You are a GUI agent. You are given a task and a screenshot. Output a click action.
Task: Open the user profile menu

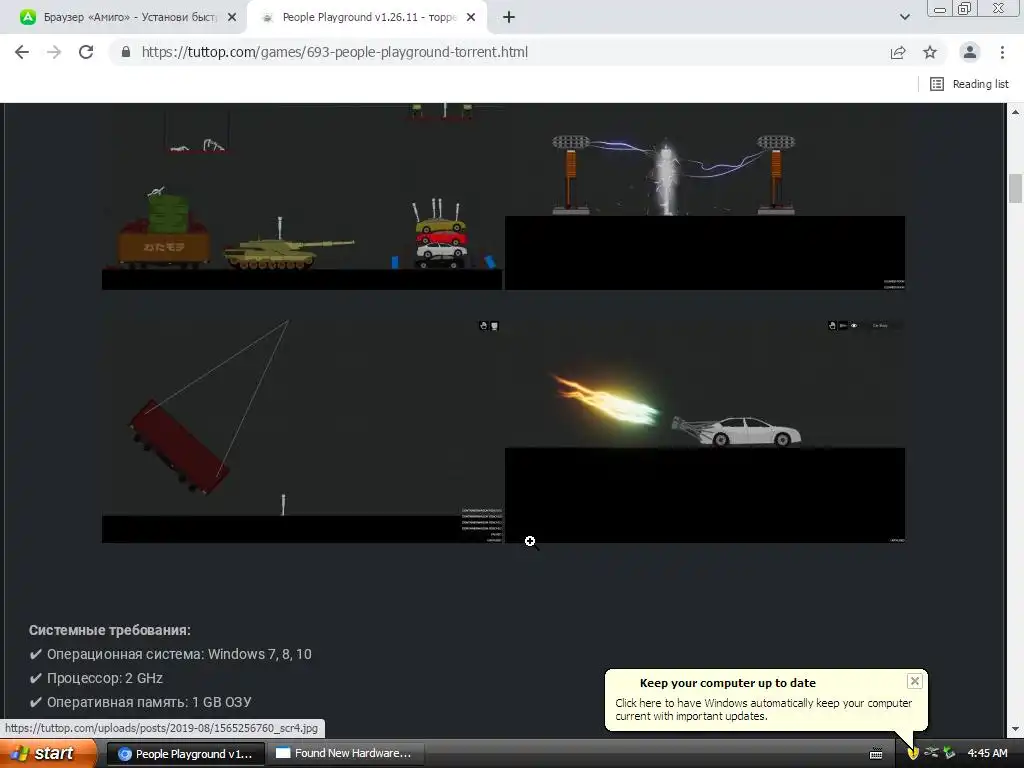click(970, 52)
